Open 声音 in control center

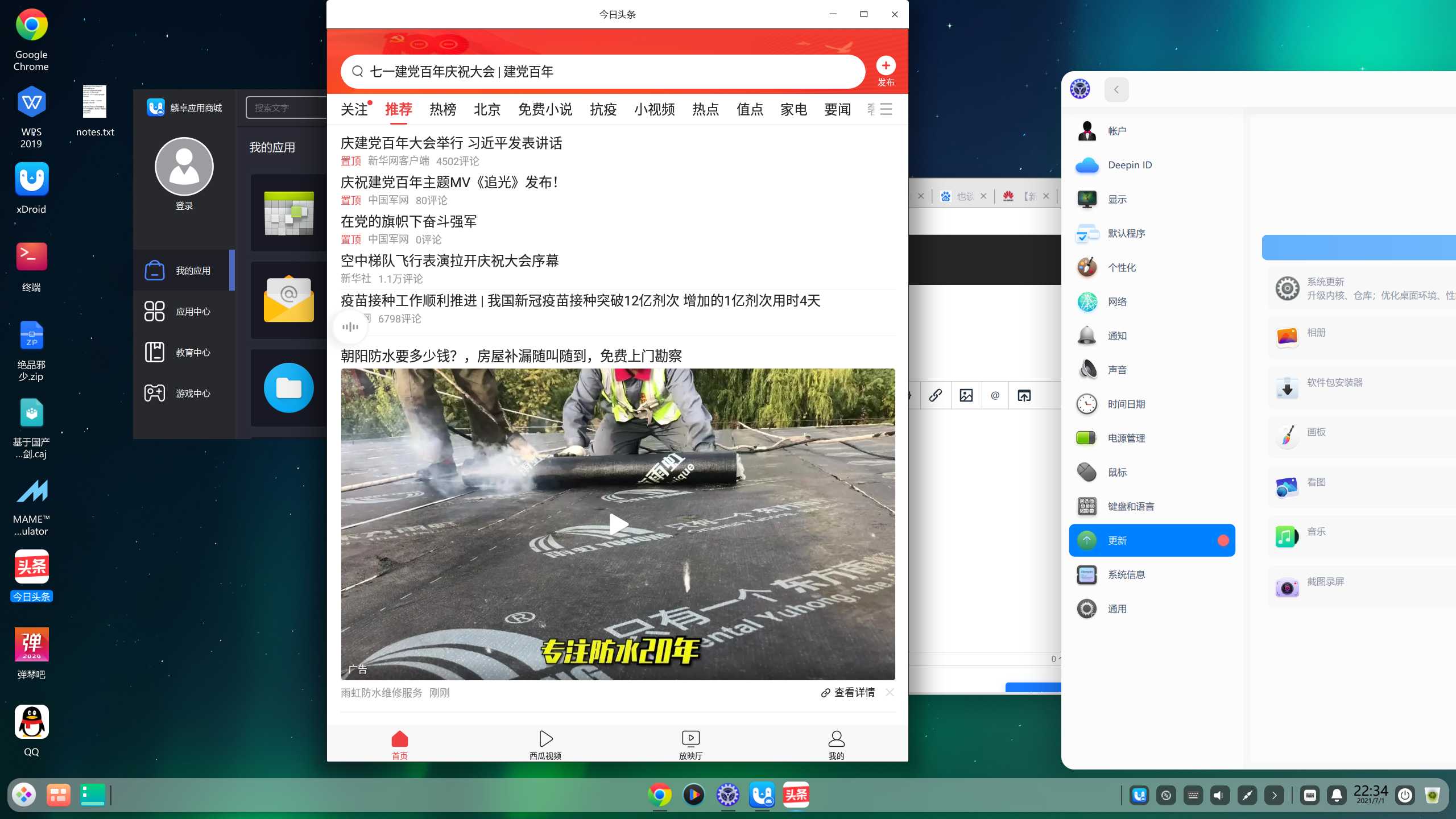coord(1117,370)
